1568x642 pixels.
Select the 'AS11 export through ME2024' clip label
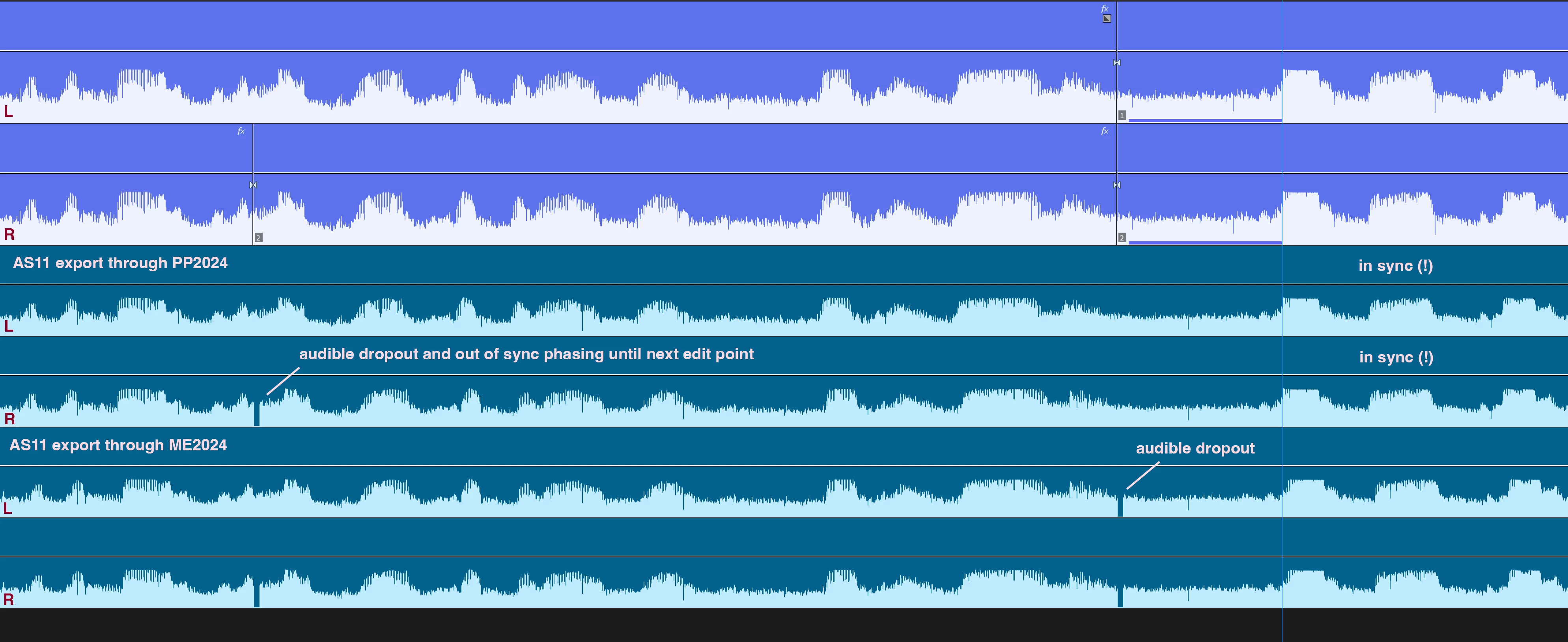click(118, 446)
